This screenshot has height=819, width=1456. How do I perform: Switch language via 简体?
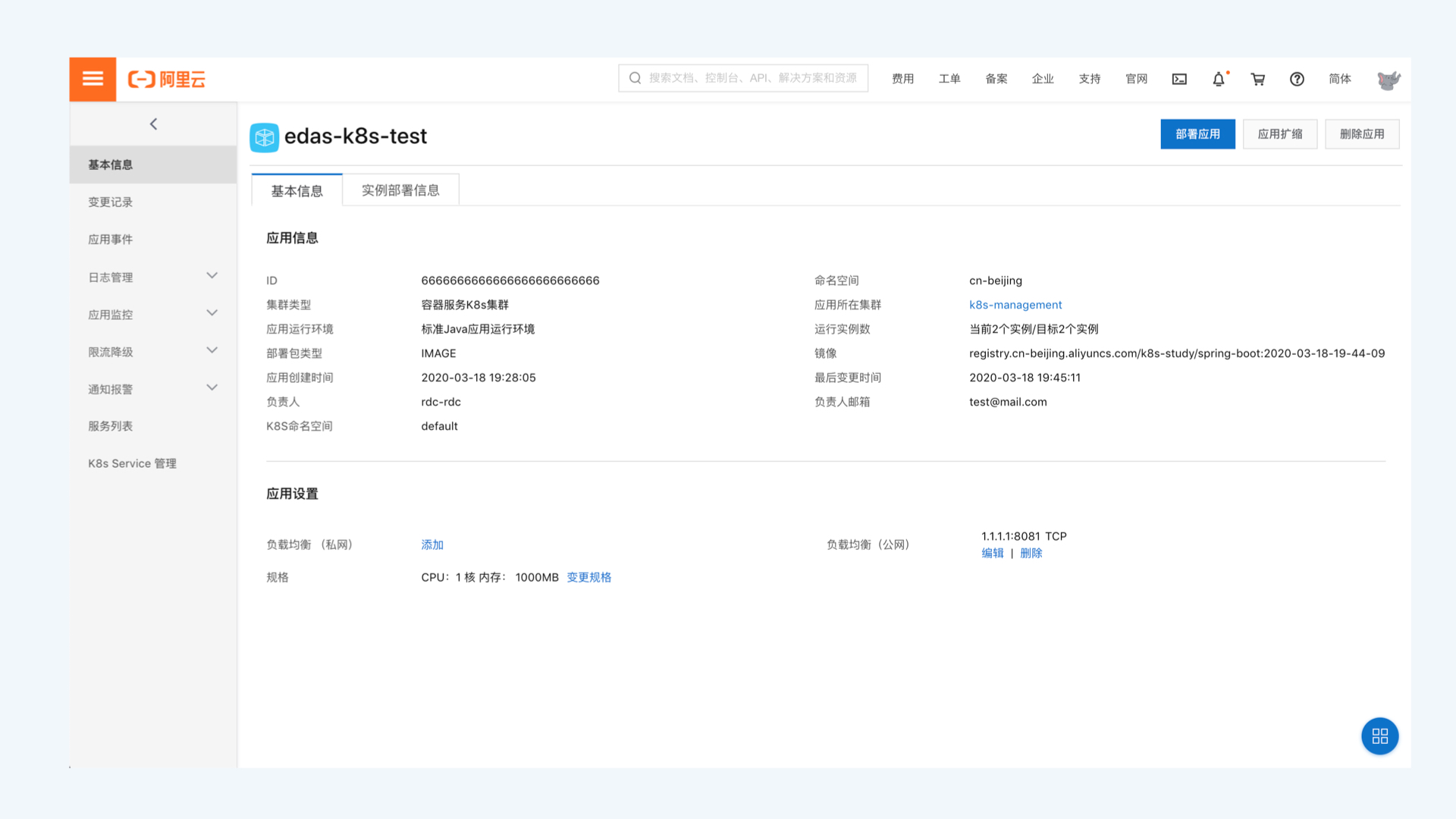click(x=1340, y=79)
